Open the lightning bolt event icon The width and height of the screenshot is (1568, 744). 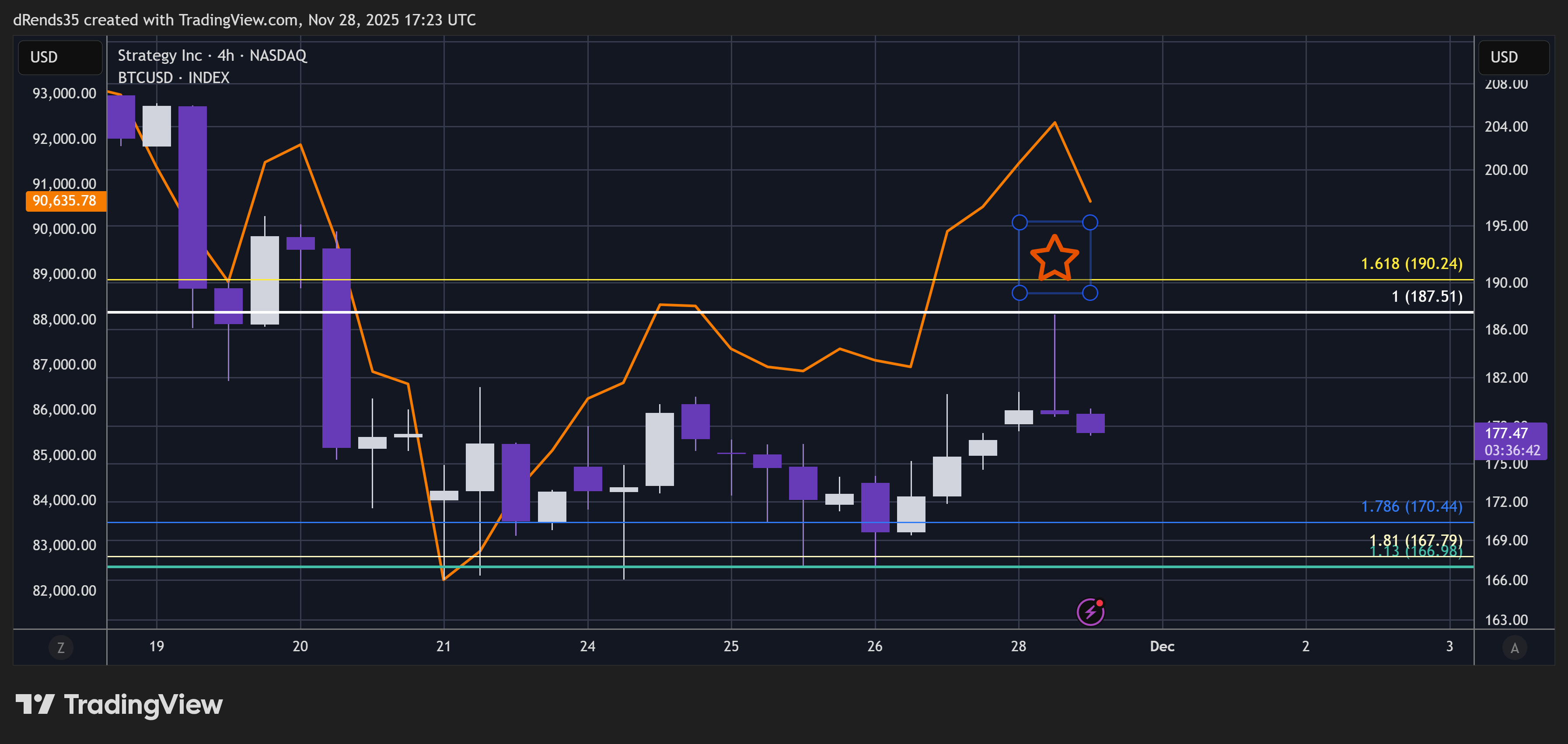1090,612
